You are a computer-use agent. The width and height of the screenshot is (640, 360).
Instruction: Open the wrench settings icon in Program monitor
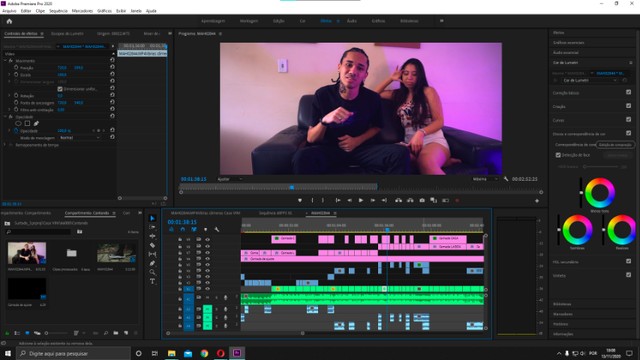[506, 179]
